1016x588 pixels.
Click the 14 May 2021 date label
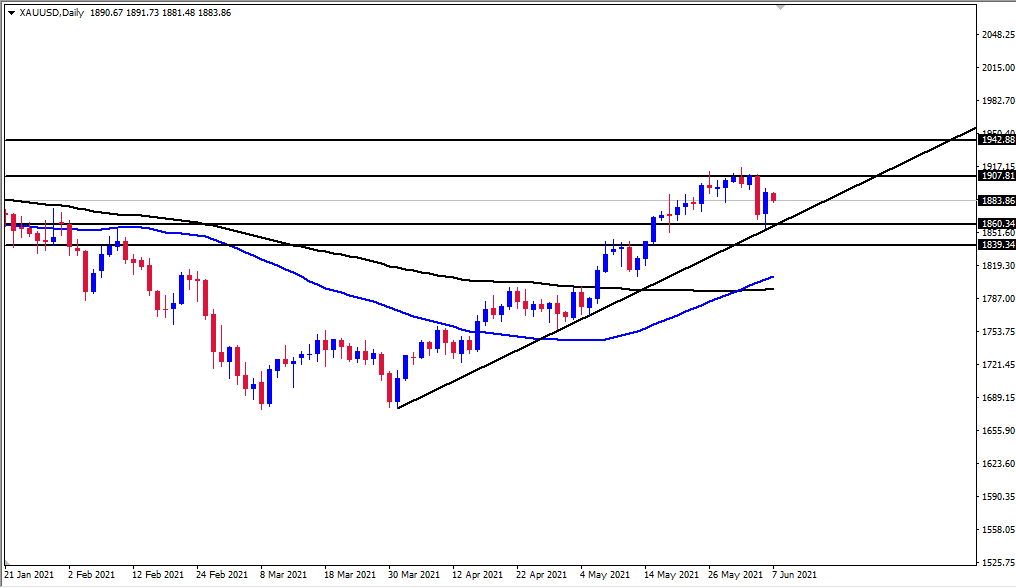pyautogui.click(x=671, y=575)
